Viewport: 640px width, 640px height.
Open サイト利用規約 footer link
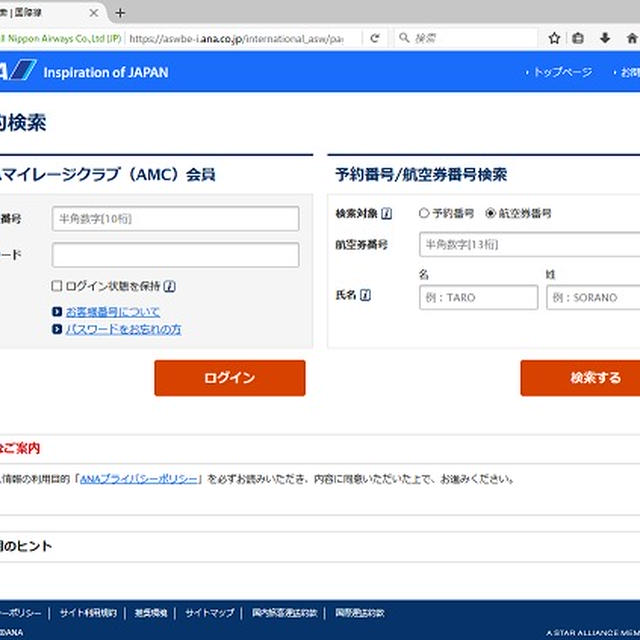tap(88, 613)
